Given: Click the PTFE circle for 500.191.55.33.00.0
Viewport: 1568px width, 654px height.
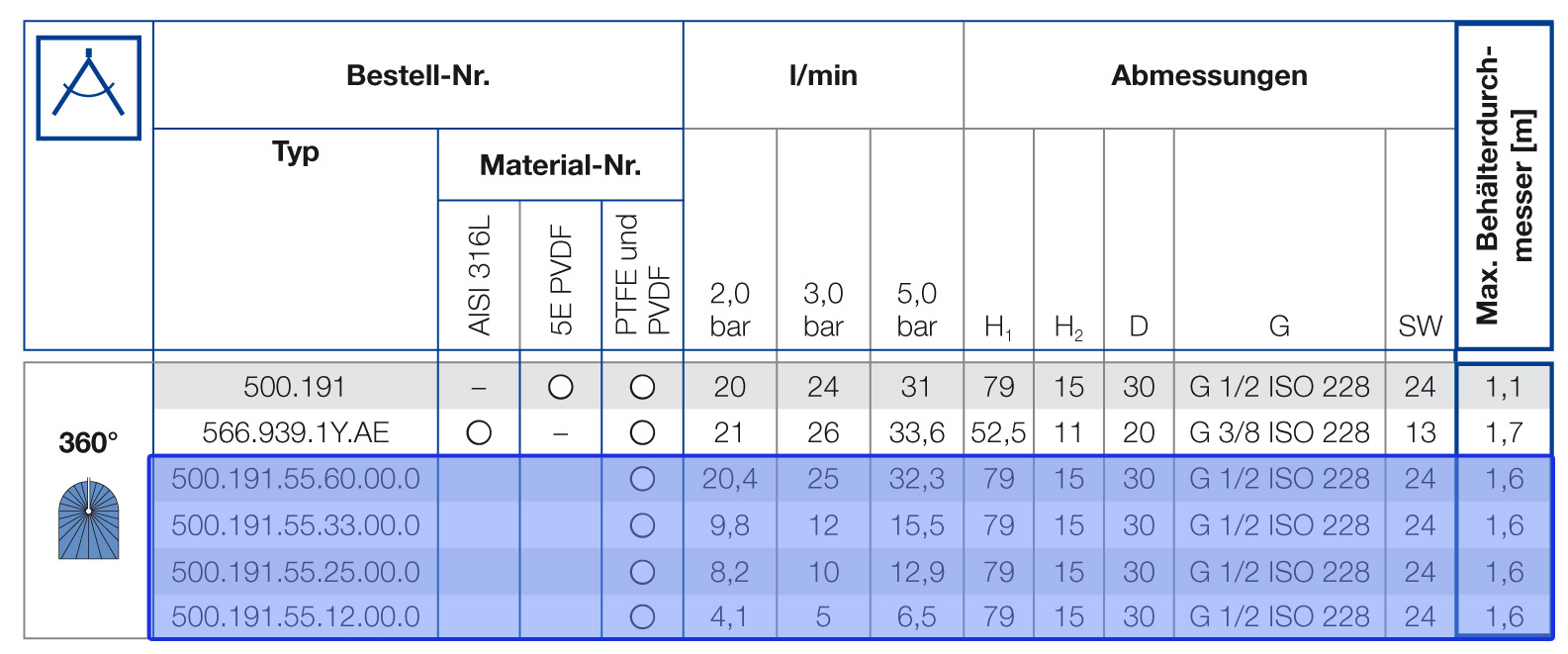Looking at the screenshot, I should point(642,525).
